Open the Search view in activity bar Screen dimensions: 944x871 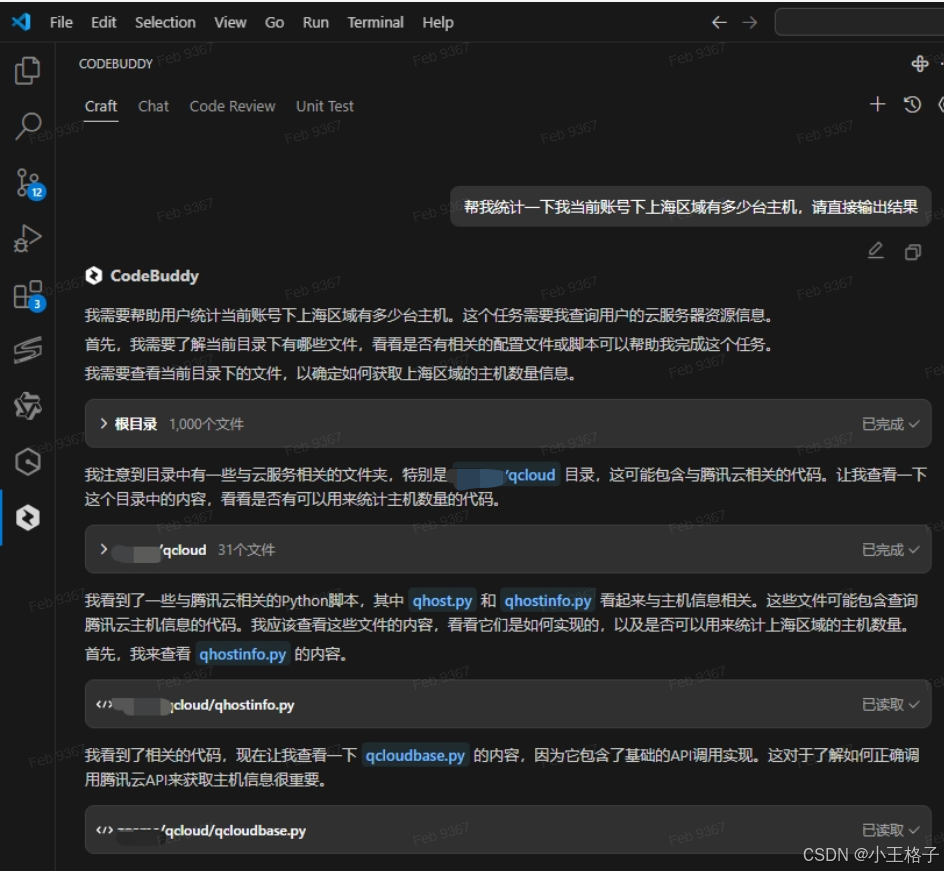[27, 126]
